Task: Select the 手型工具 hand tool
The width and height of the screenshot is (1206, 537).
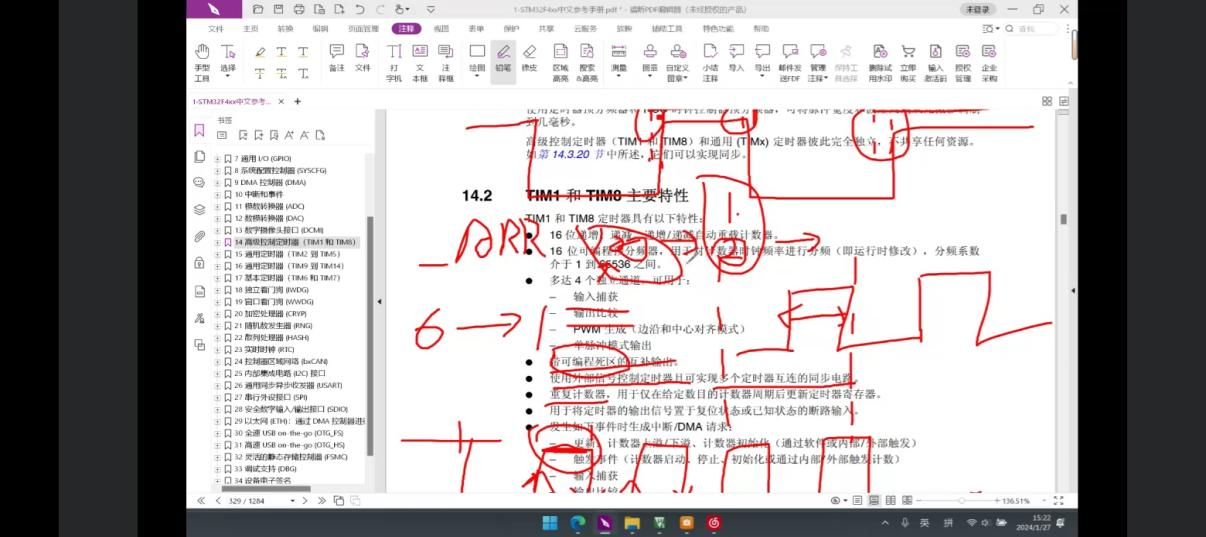Action: [202, 62]
